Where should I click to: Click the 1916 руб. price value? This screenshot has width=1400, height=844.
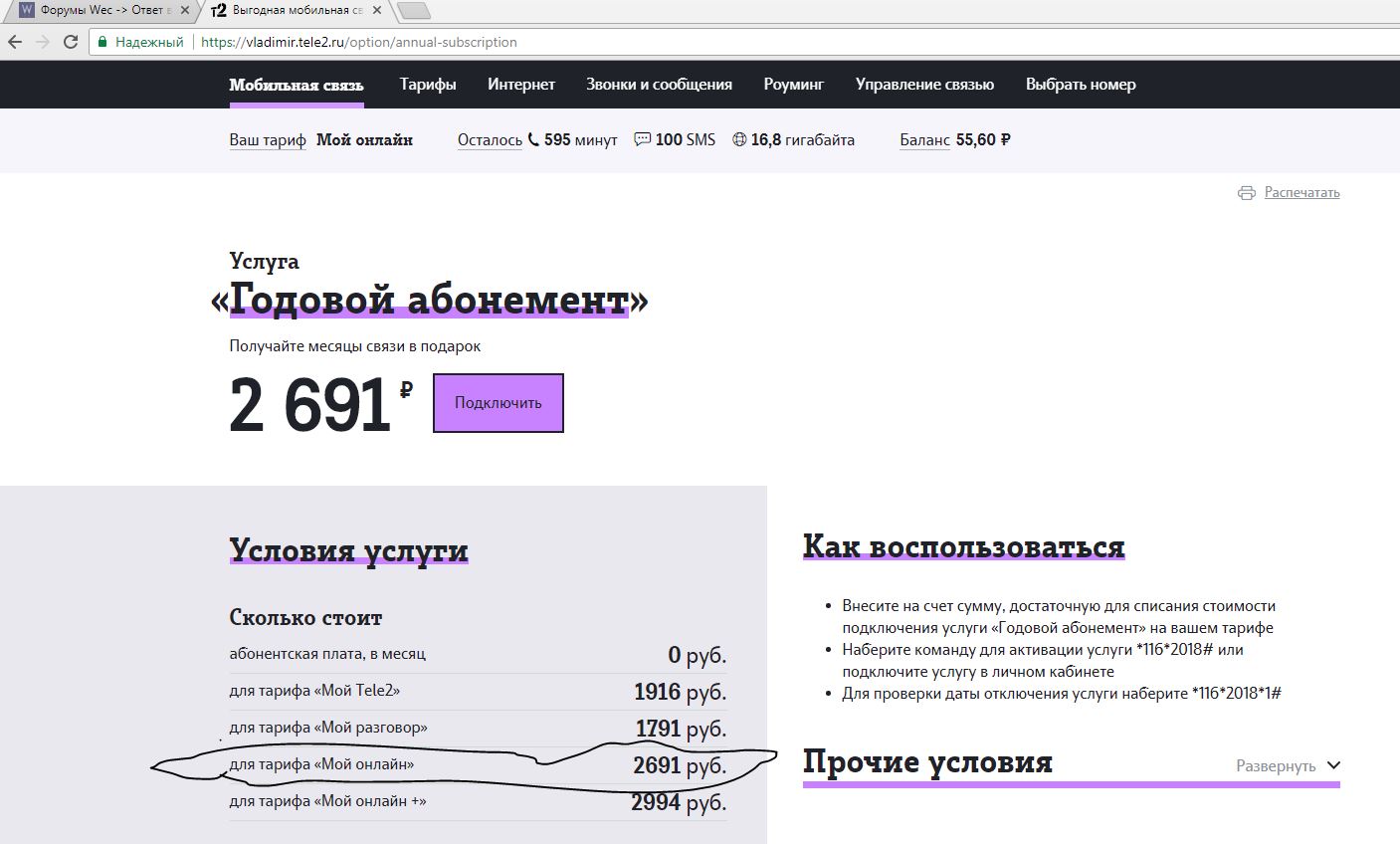coord(680,693)
